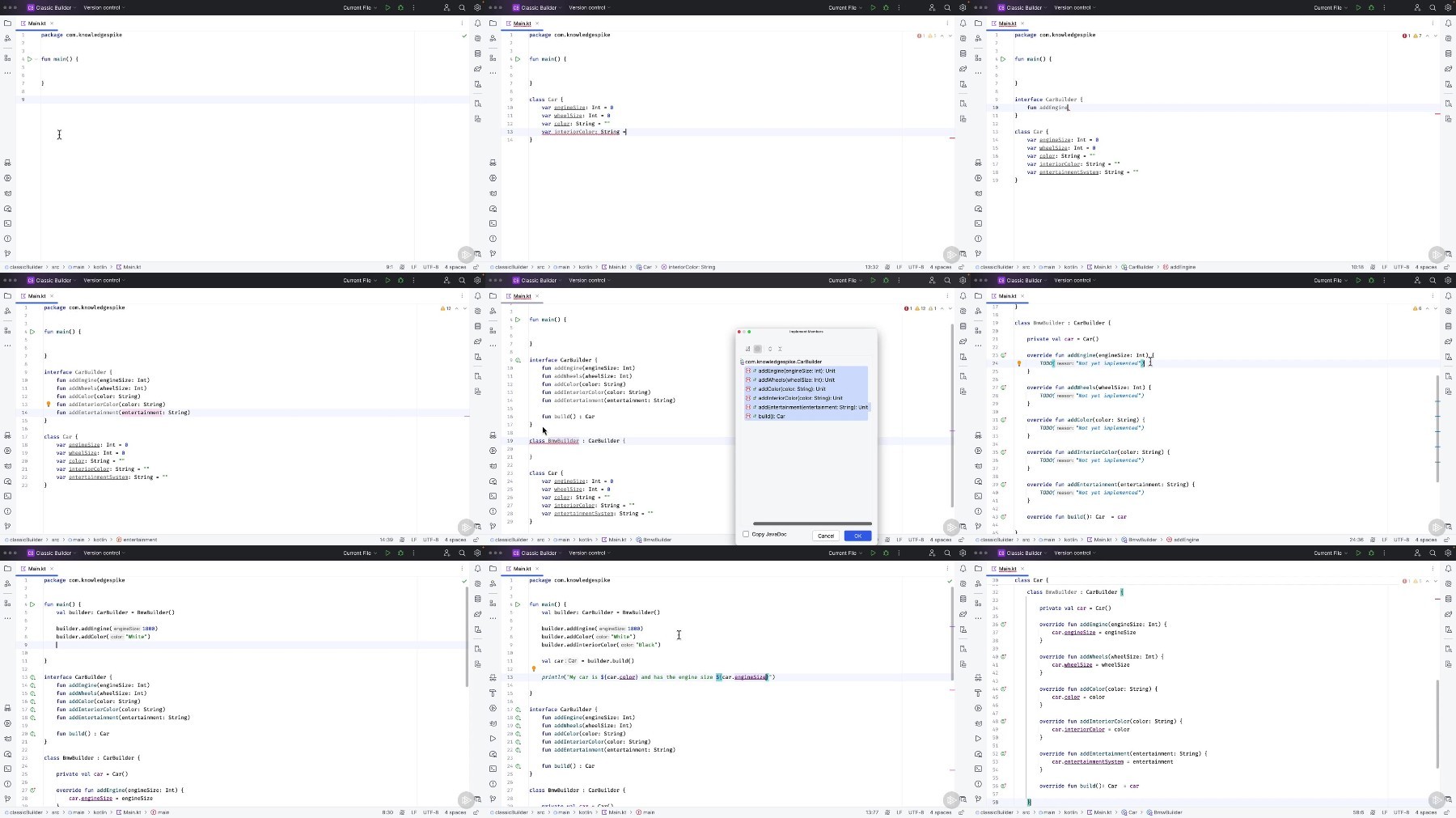The width and height of the screenshot is (1456, 818).
Task: Select addWheels(wheelSize: Int): Unit in members list
Action: click(x=806, y=379)
